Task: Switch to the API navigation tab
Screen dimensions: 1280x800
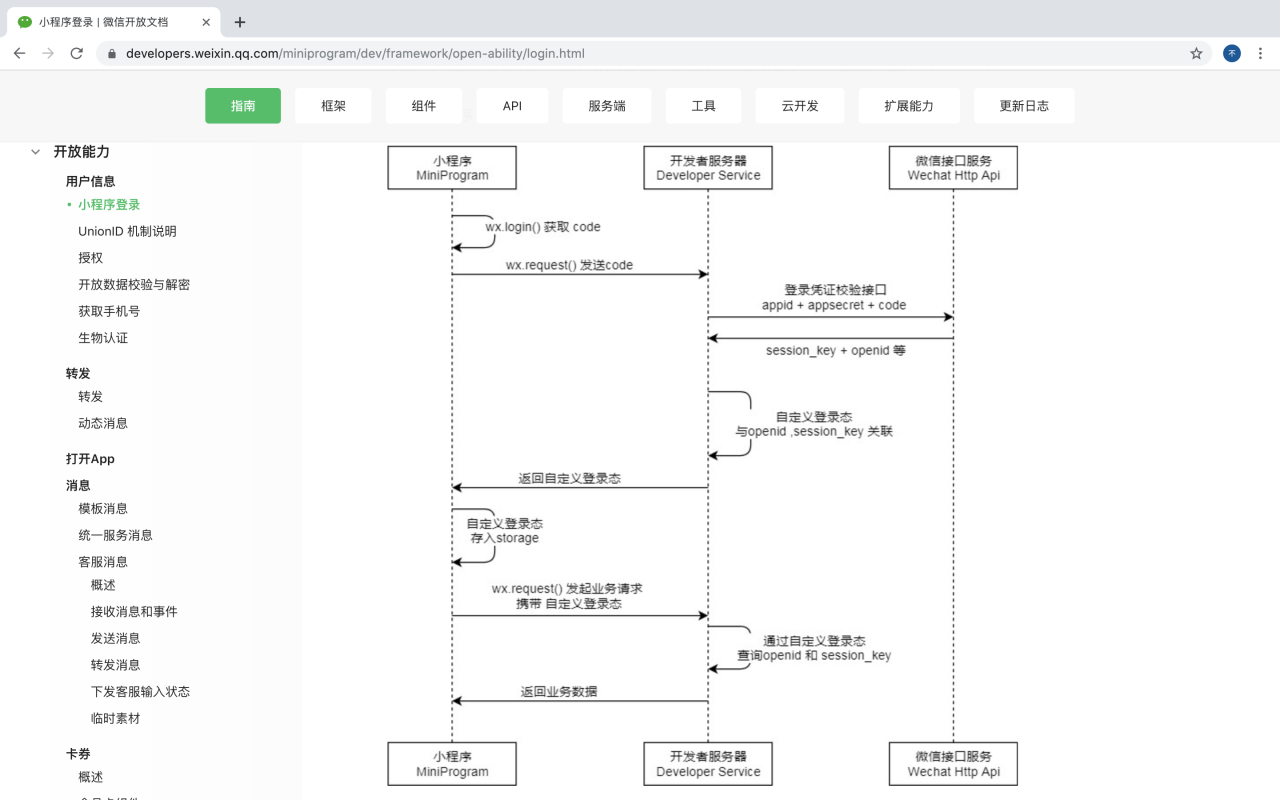Action: tap(511, 105)
